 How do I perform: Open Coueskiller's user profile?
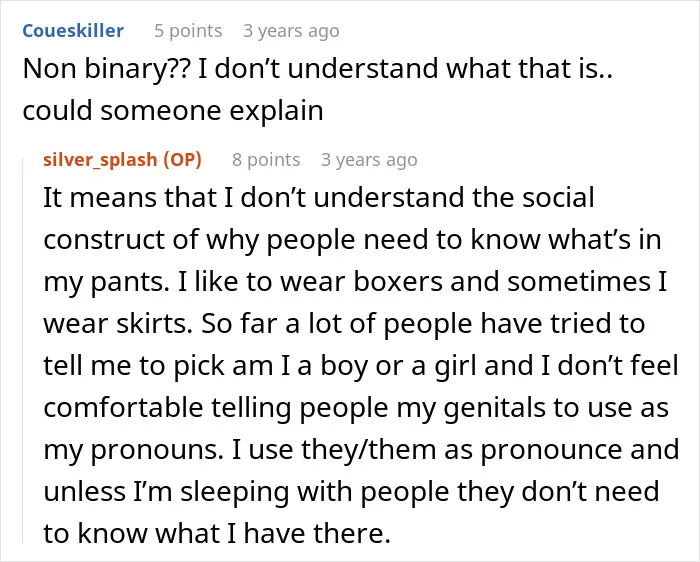pos(73,31)
